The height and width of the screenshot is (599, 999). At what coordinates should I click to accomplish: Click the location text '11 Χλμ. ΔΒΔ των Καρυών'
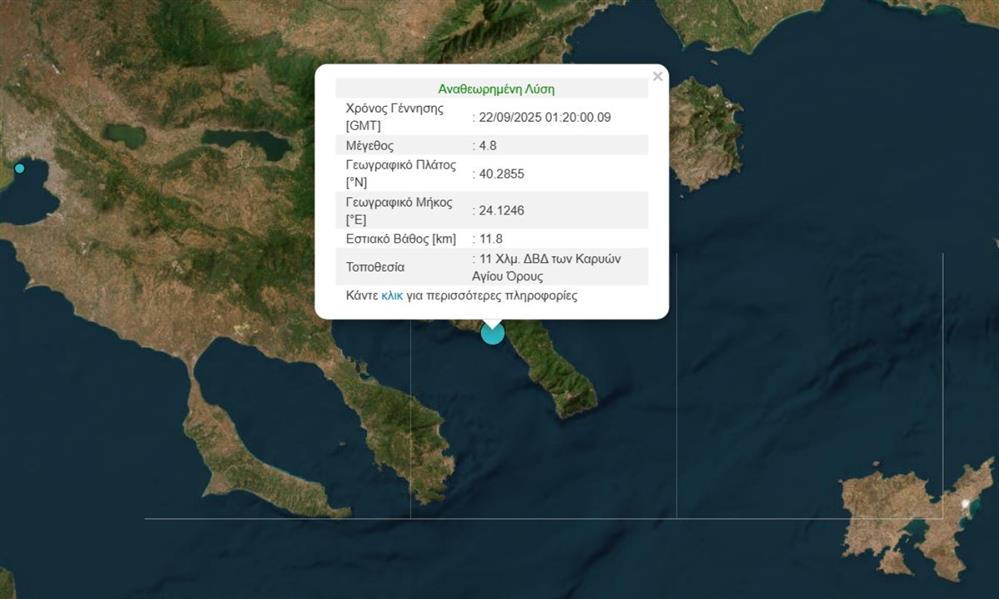[x=550, y=258]
